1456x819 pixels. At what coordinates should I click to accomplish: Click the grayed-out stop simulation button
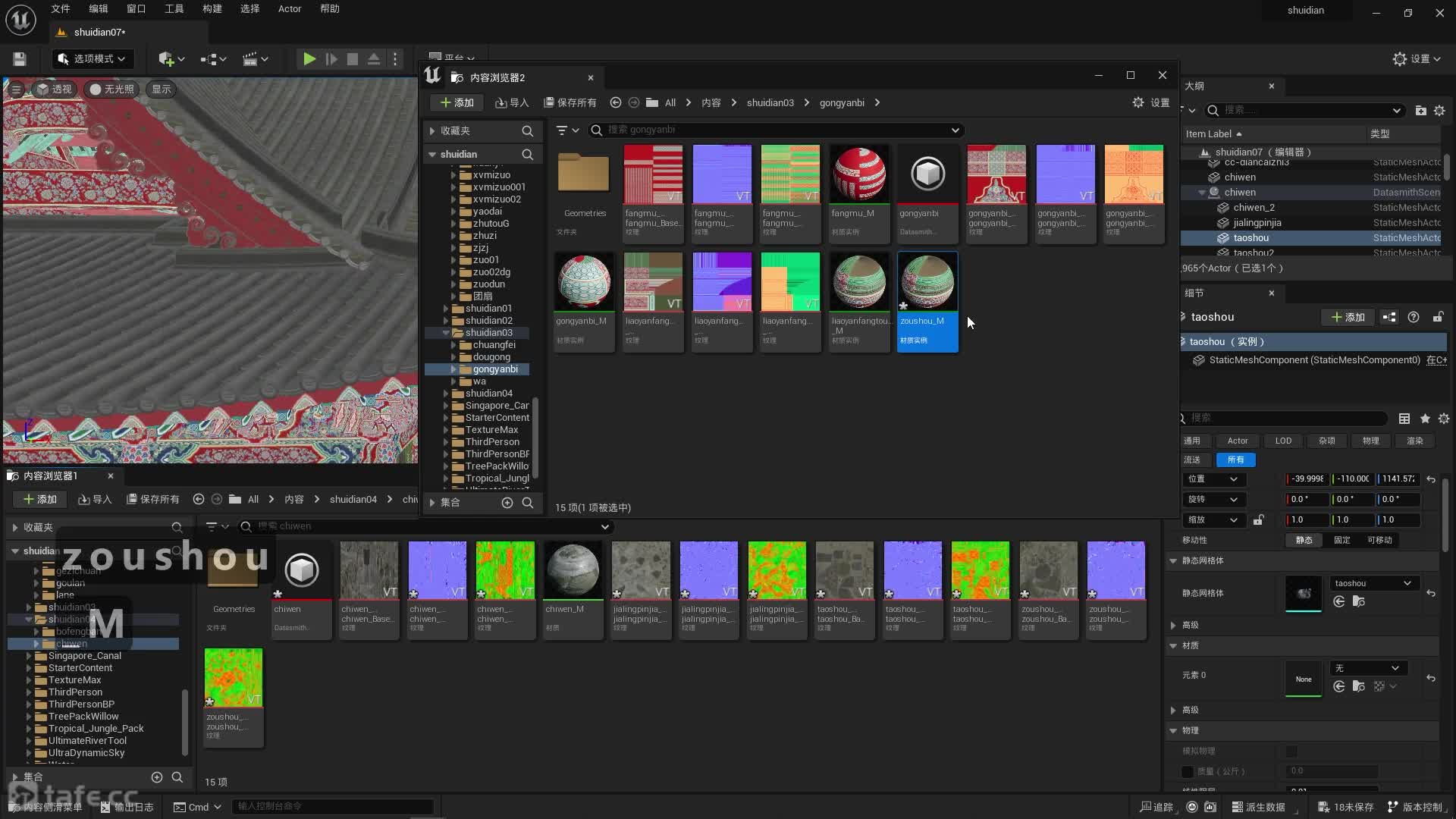pyautogui.click(x=353, y=59)
